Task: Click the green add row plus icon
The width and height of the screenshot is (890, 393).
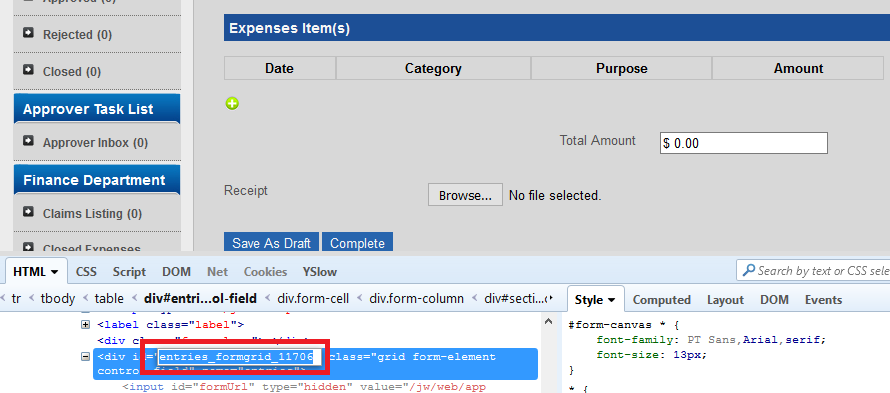Action: tap(232, 103)
